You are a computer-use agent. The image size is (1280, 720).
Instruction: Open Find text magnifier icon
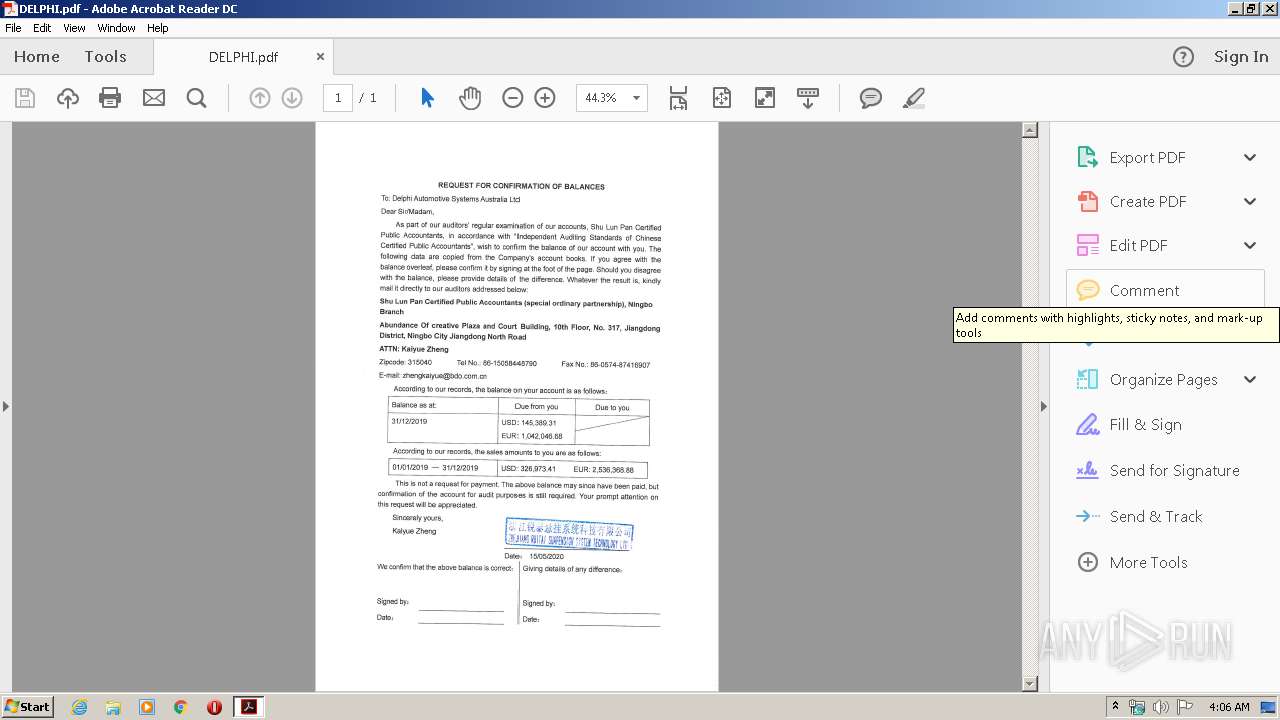pos(196,98)
